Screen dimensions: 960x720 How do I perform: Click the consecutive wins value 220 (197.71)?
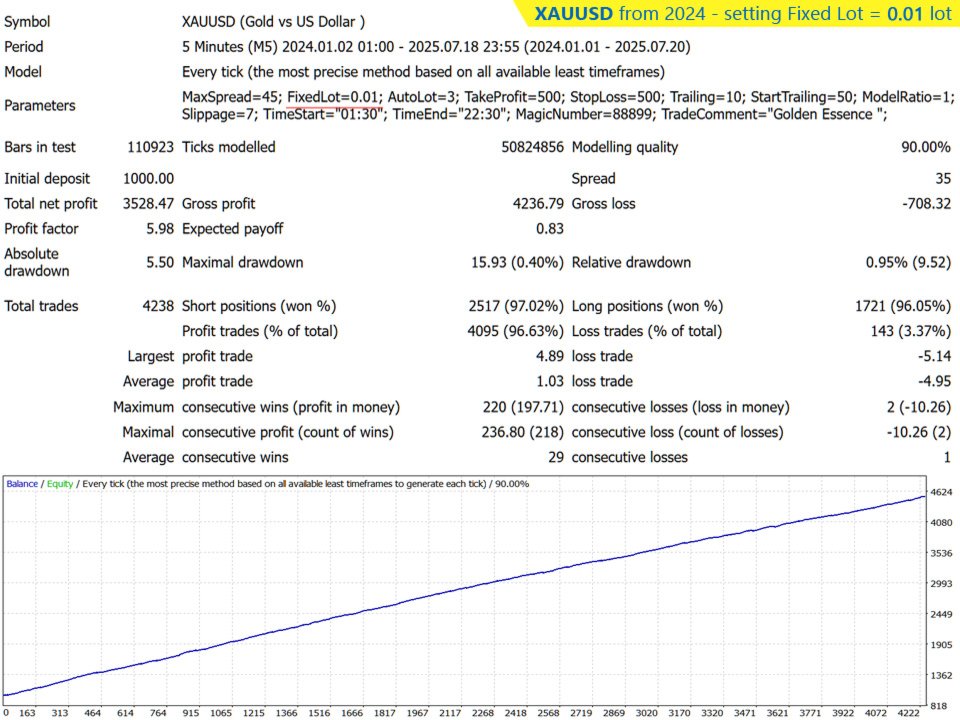point(523,407)
